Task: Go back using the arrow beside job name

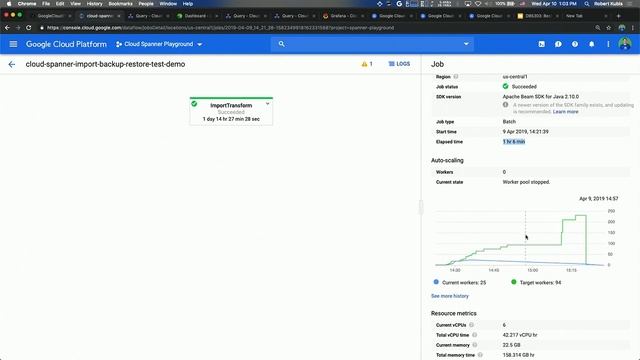Action: pos(12,64)
